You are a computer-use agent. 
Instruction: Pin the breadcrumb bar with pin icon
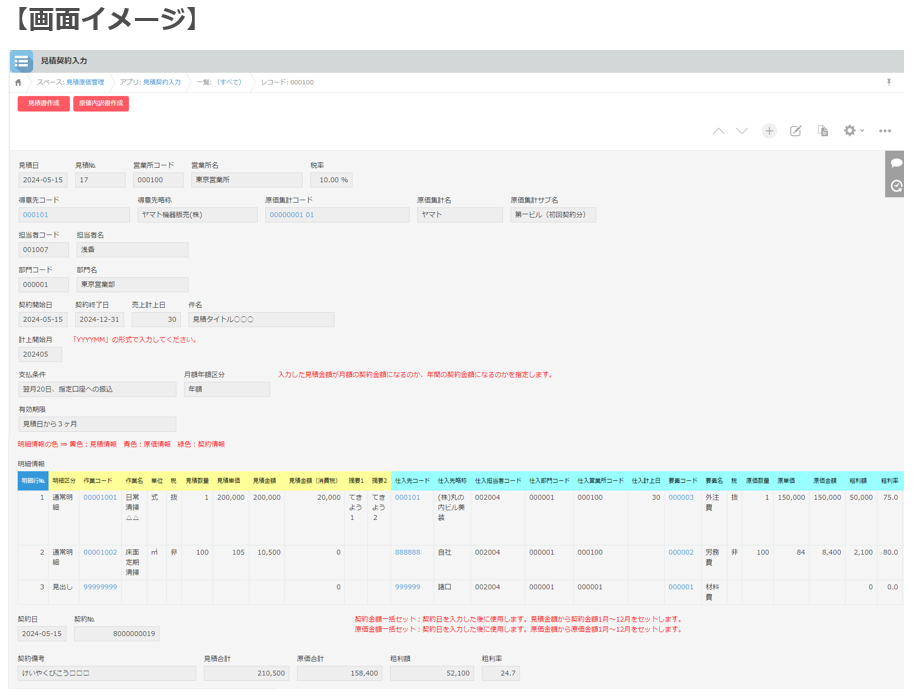point(889,82)
